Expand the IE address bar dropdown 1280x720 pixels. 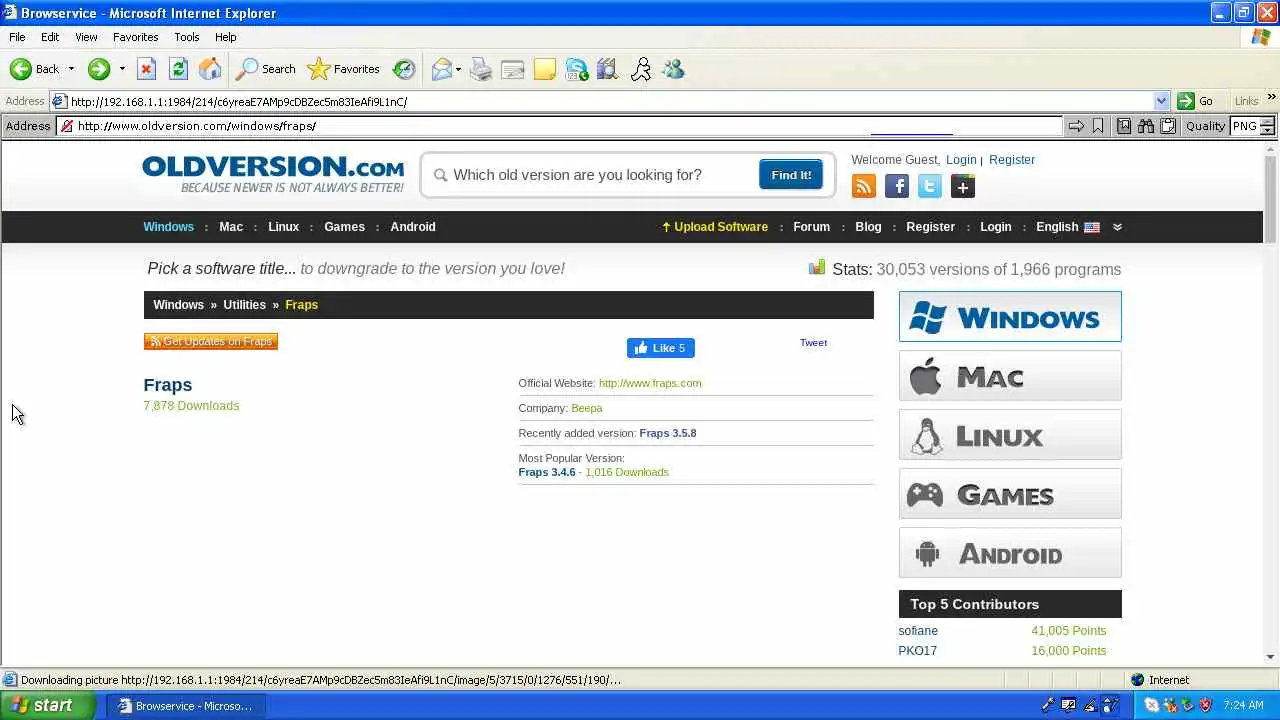[x=1161, y=101]
